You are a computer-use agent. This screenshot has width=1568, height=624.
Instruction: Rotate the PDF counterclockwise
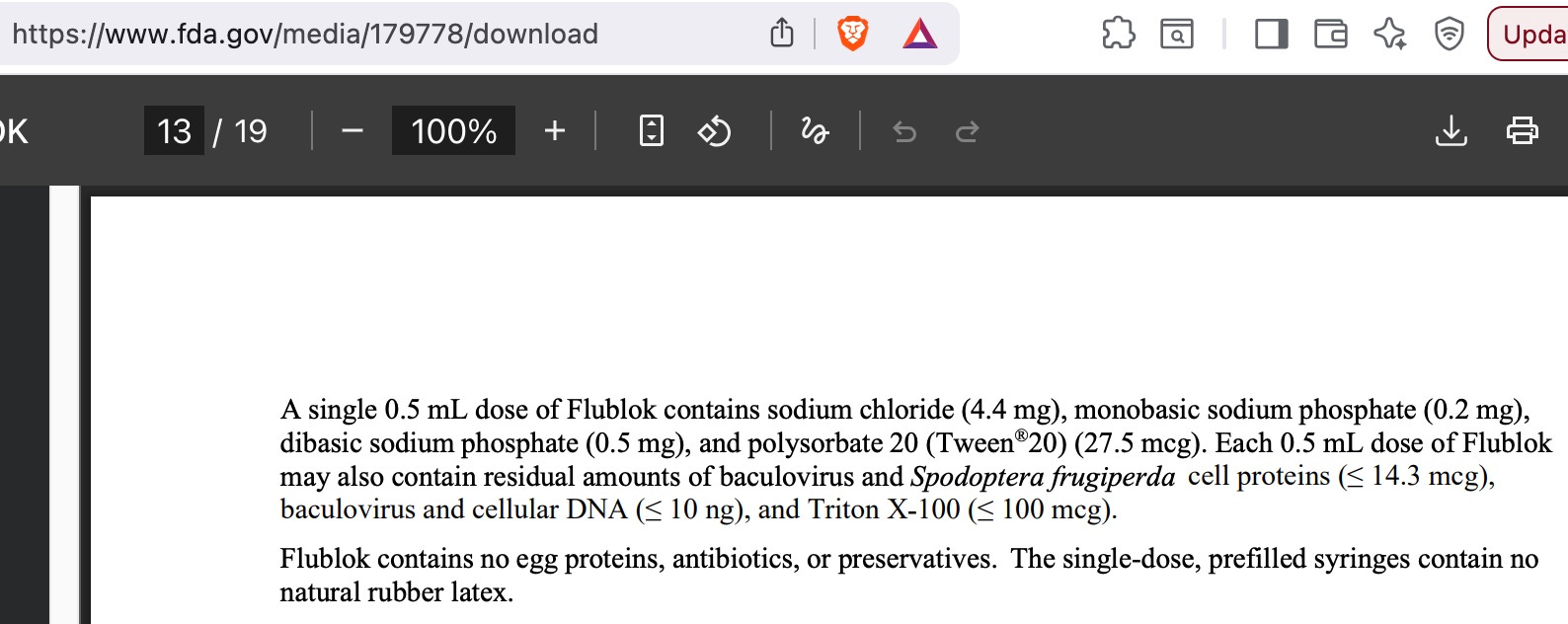714,130
